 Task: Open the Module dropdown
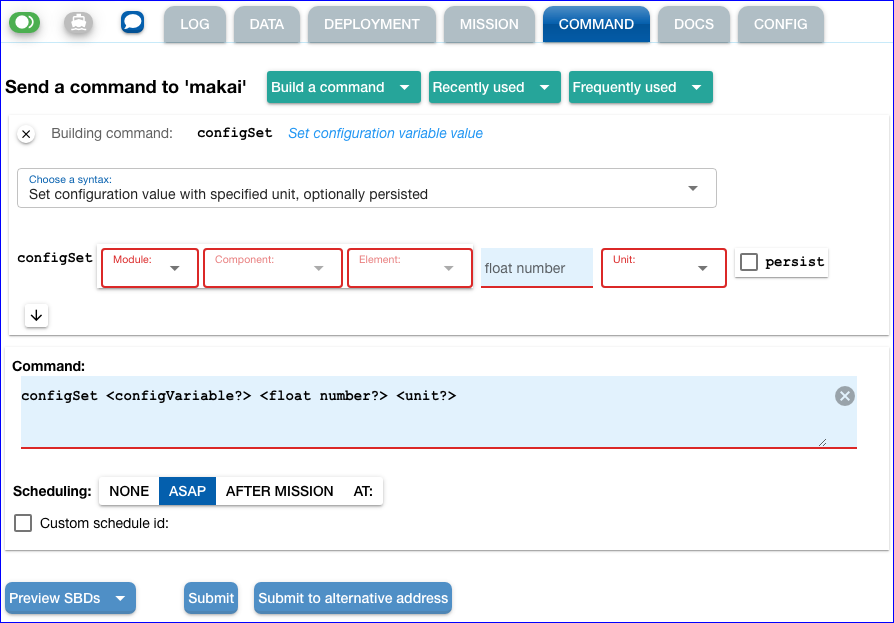[x=148, y=268]
